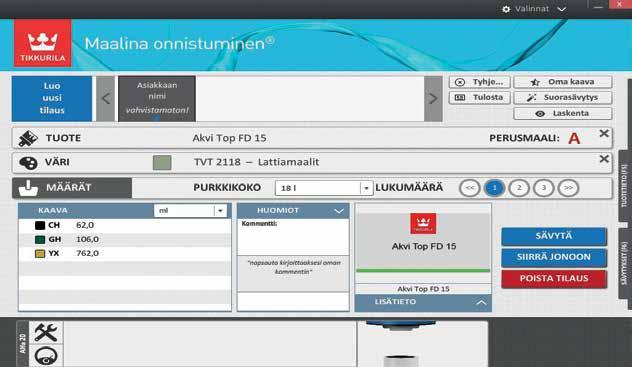Viewport: 632px width, 367px height.
Task: Click the Akvi Top FD 15 product card
Action: tap(423, 242)
